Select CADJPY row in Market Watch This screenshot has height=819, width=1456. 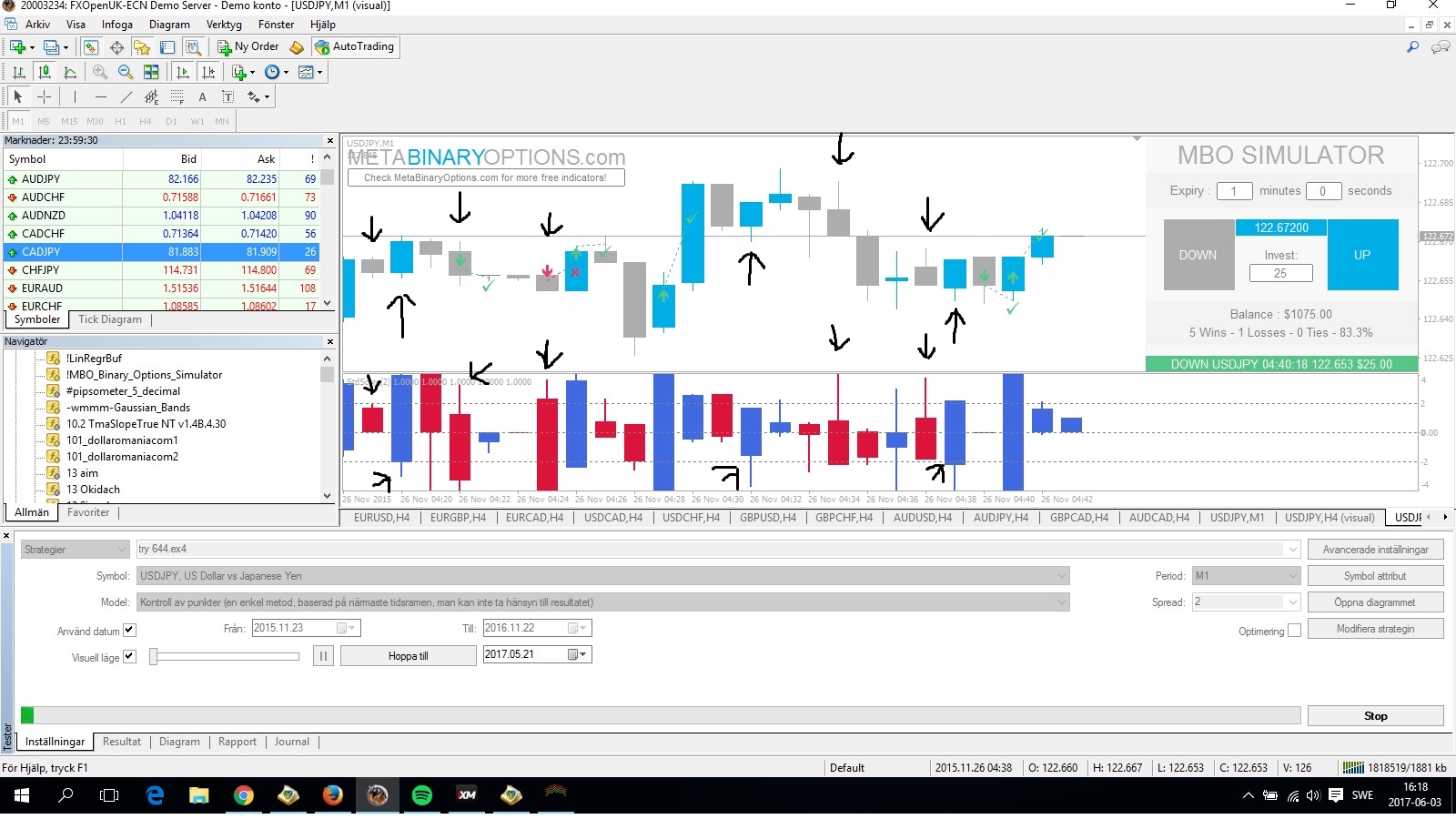tap(164, 252)
